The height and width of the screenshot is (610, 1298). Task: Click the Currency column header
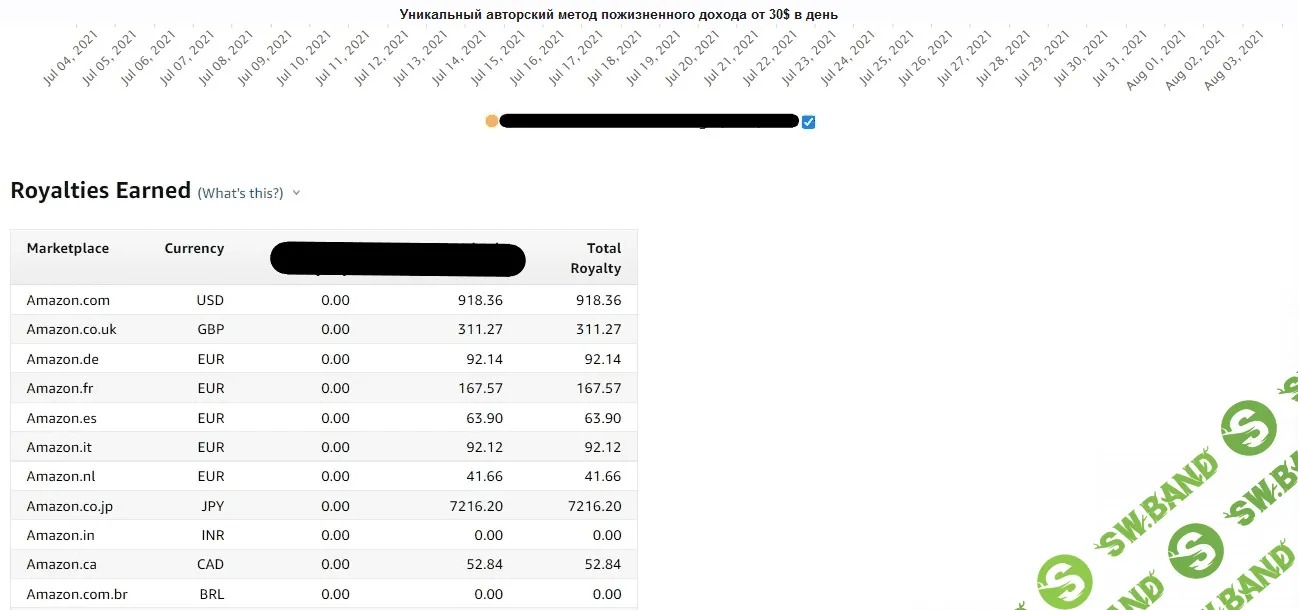194,248
